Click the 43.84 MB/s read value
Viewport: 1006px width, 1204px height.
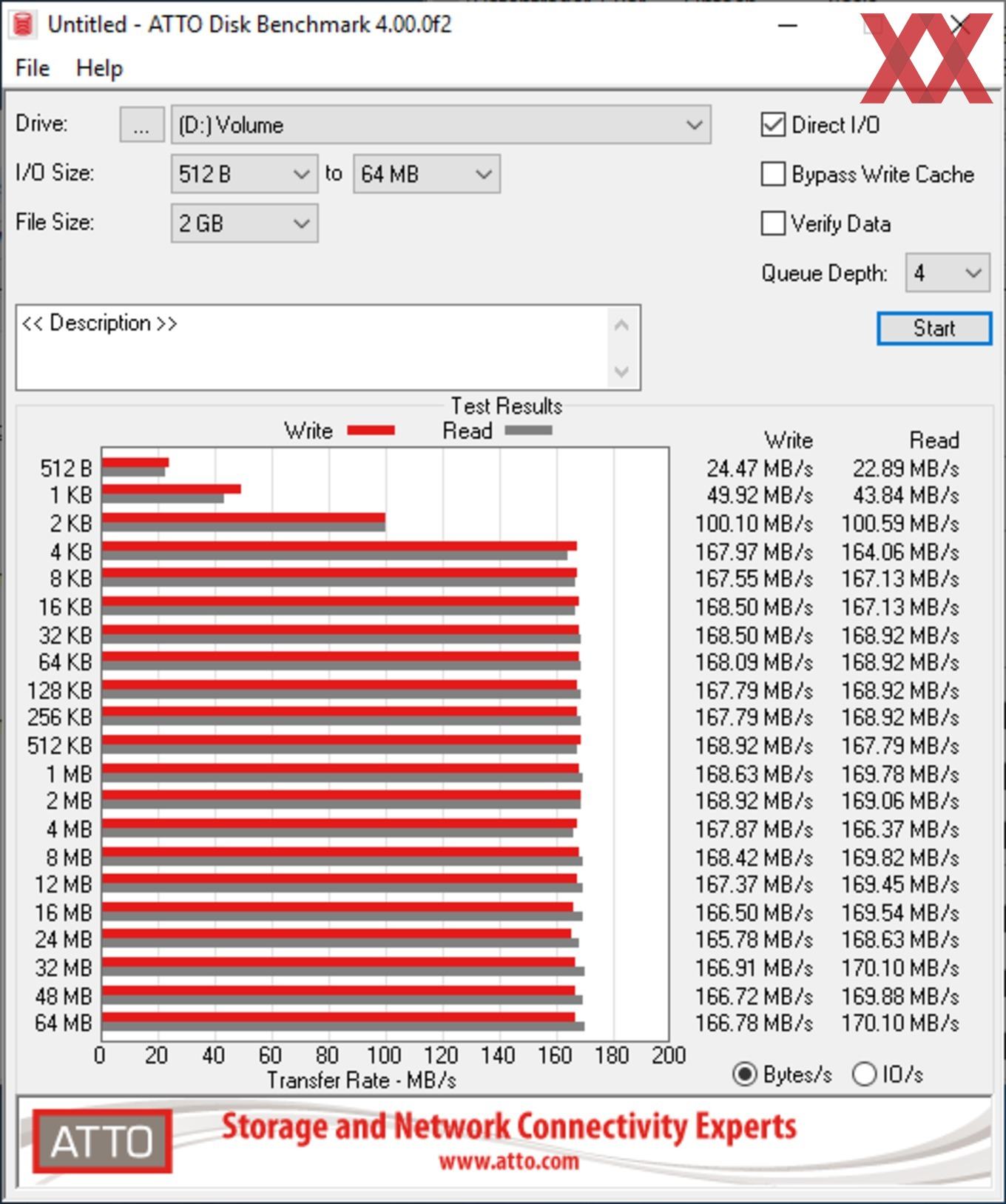click(x=905, y=495)
